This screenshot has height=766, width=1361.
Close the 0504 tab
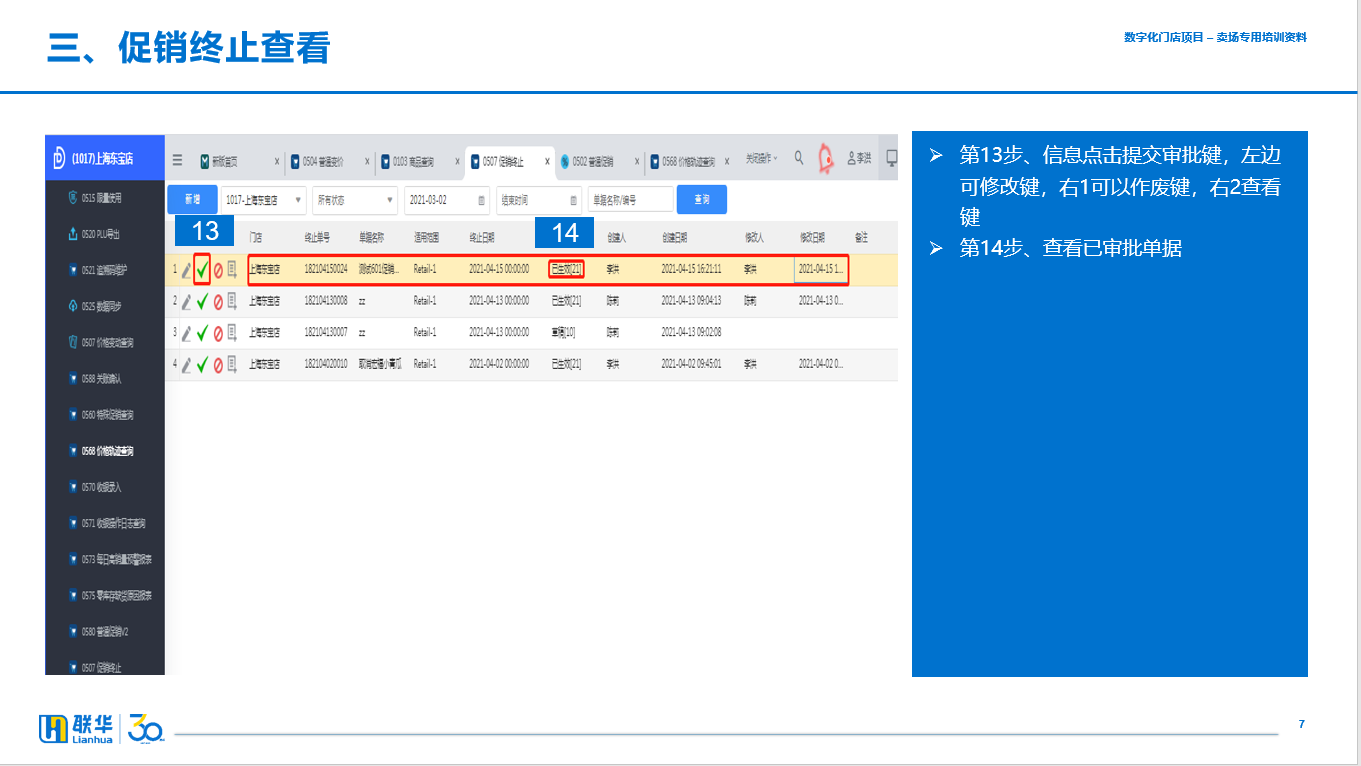click(x=367, y=161)
